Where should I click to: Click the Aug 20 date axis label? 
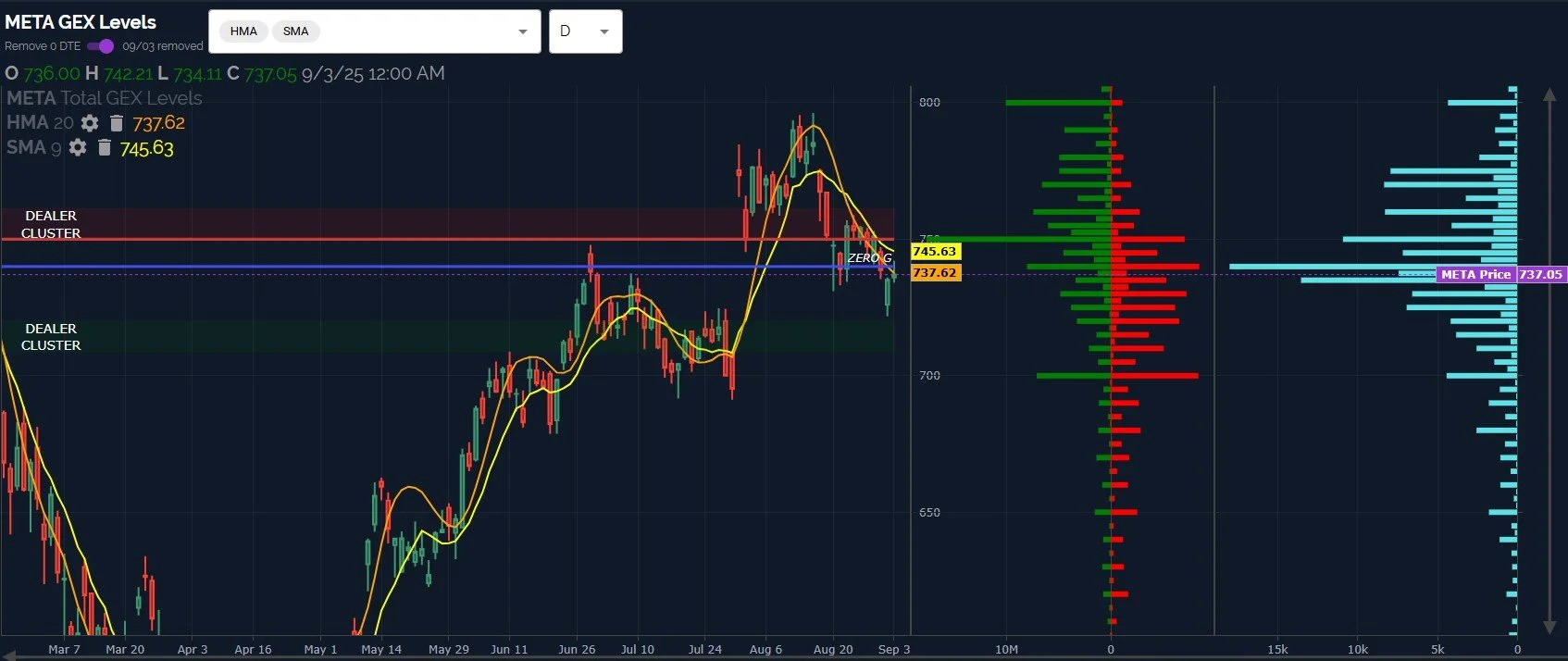pyautogui.click(x=833, y=649)
